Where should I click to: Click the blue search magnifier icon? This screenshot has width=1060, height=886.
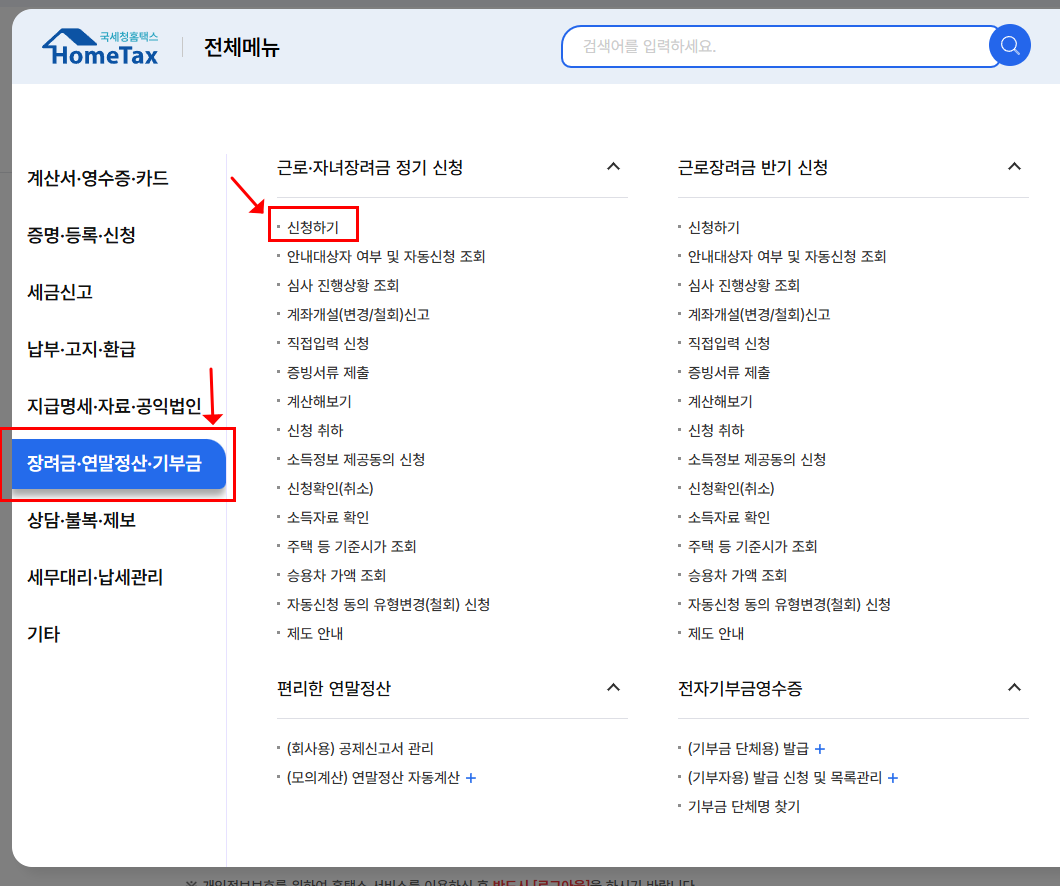[1010, 45]
